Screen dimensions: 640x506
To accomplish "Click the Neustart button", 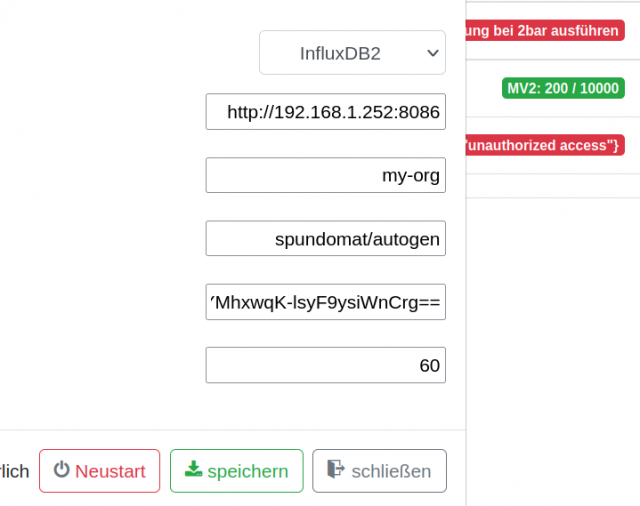I will [100, 471].
